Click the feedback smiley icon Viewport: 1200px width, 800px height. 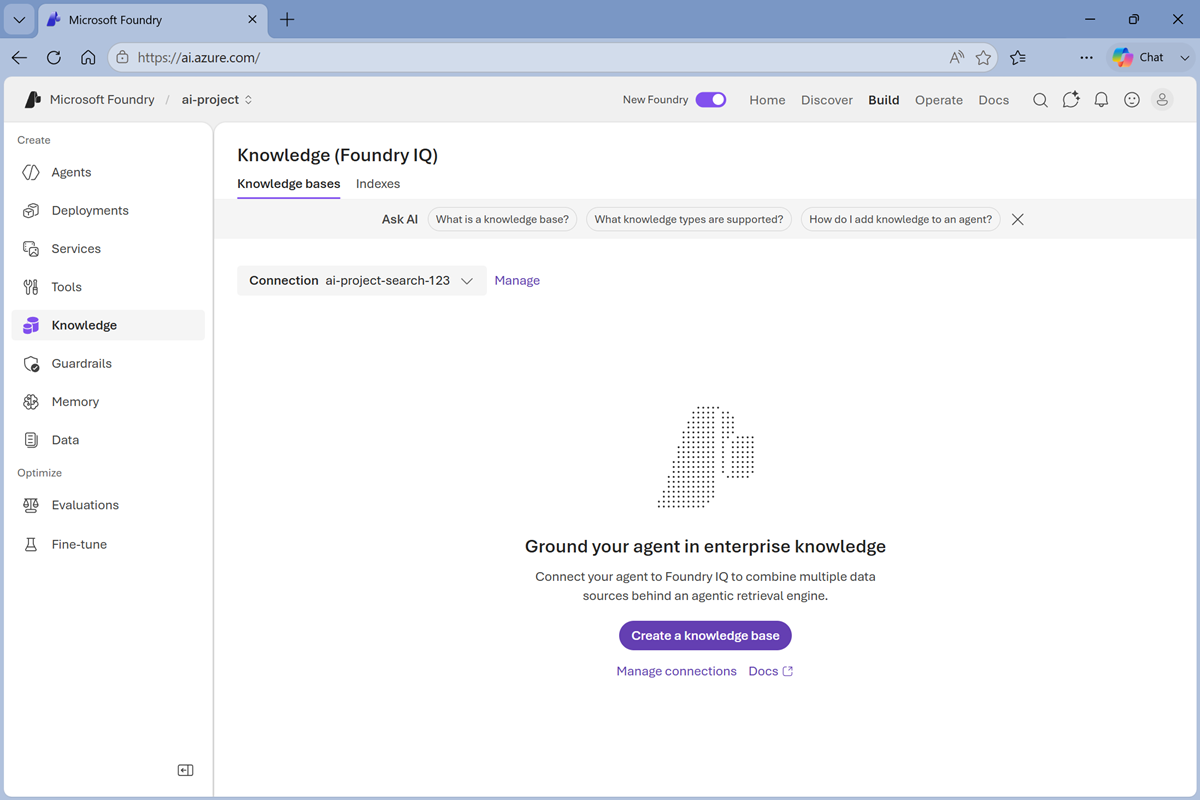coord(1132,100)
